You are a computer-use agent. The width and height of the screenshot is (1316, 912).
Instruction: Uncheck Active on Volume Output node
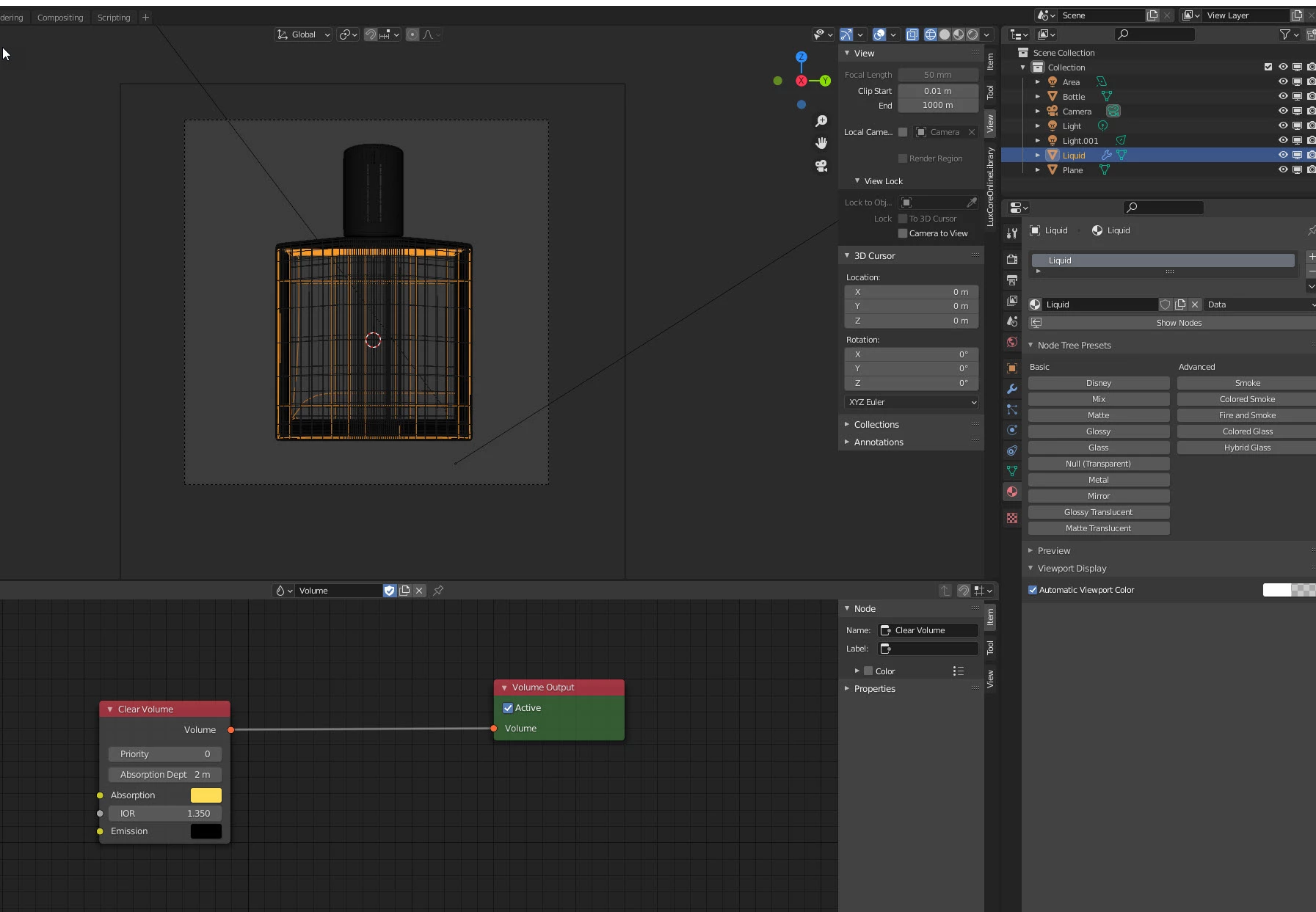[x=508, y=708]
